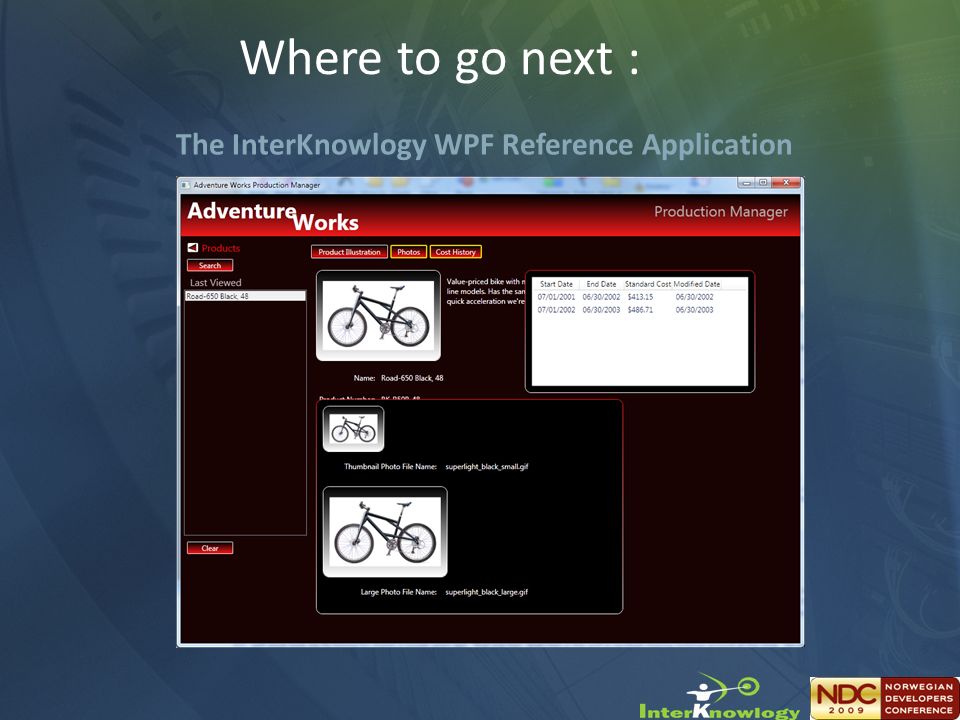Viewport: 960px width, 720px height.
Task: Click the Production Manager title text
Action: (721, 211)
